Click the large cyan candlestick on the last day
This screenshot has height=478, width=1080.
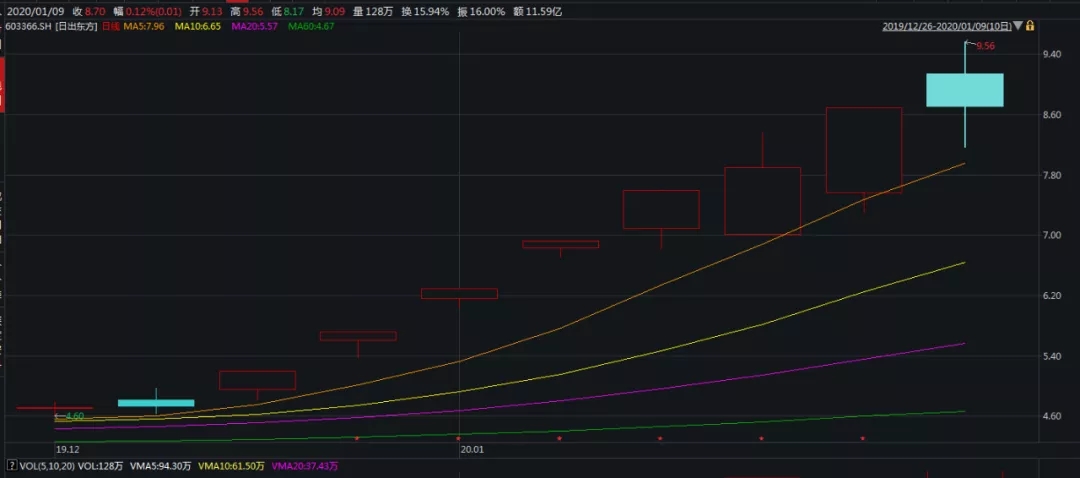point(964,90)
